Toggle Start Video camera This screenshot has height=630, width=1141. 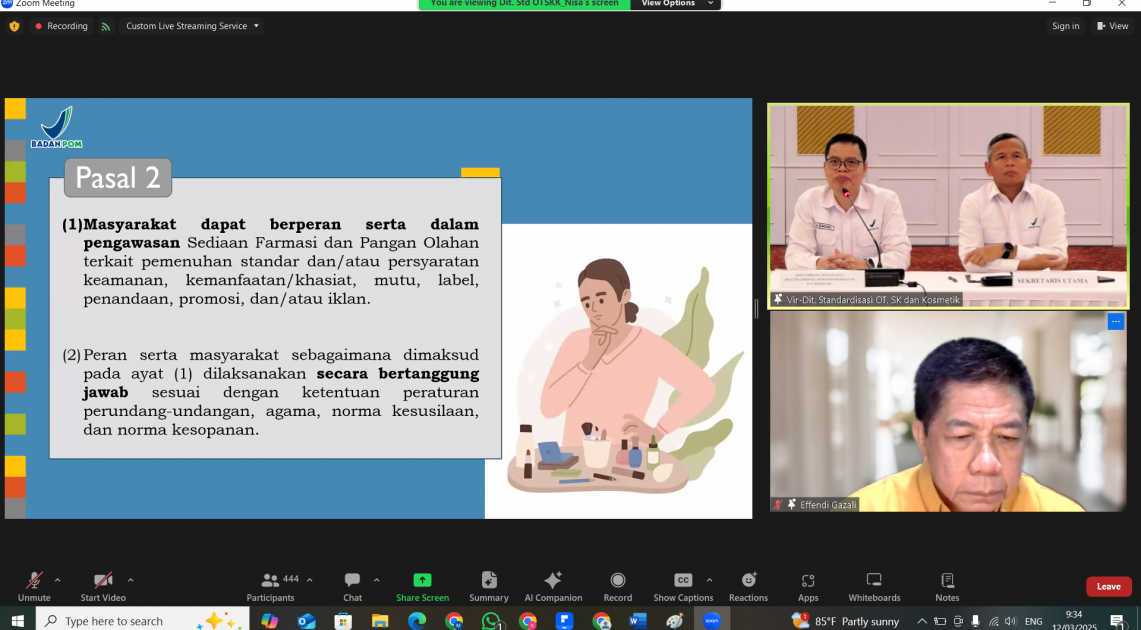103,586
